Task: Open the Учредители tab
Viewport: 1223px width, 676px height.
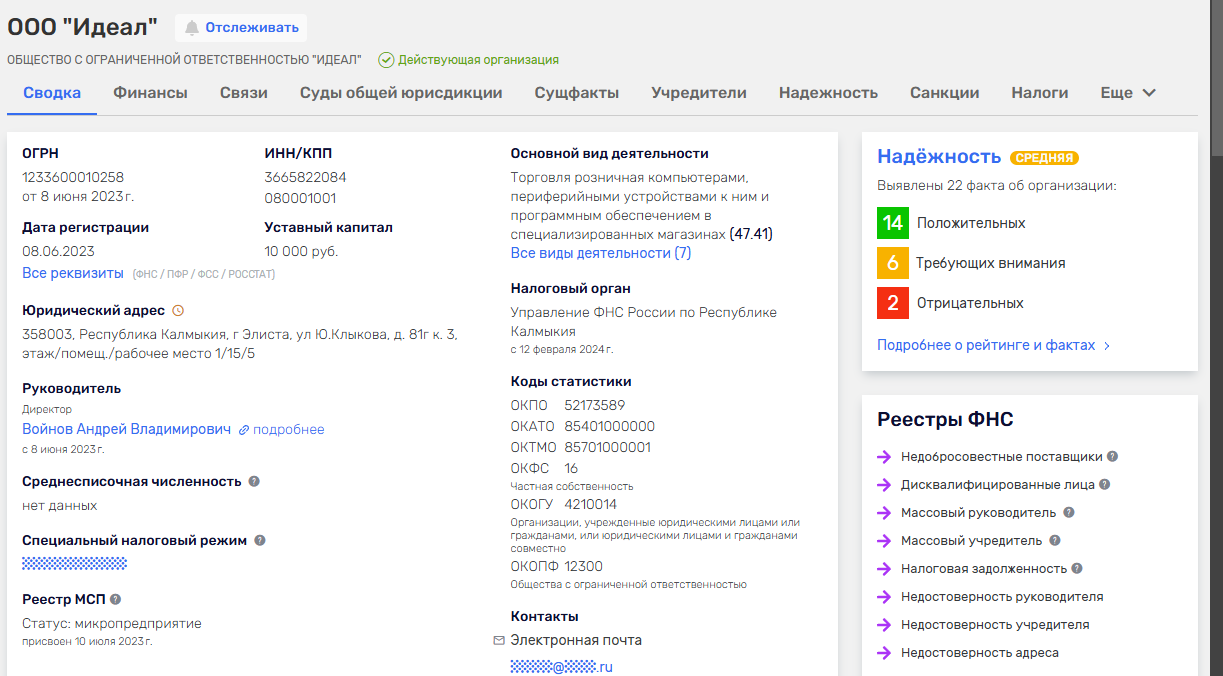Action: [698, 93]
